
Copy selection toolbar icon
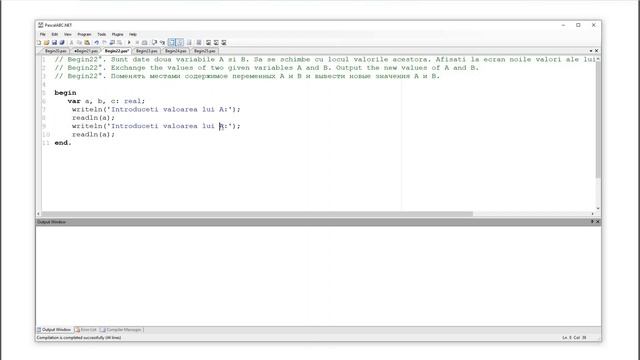[79, 42]
